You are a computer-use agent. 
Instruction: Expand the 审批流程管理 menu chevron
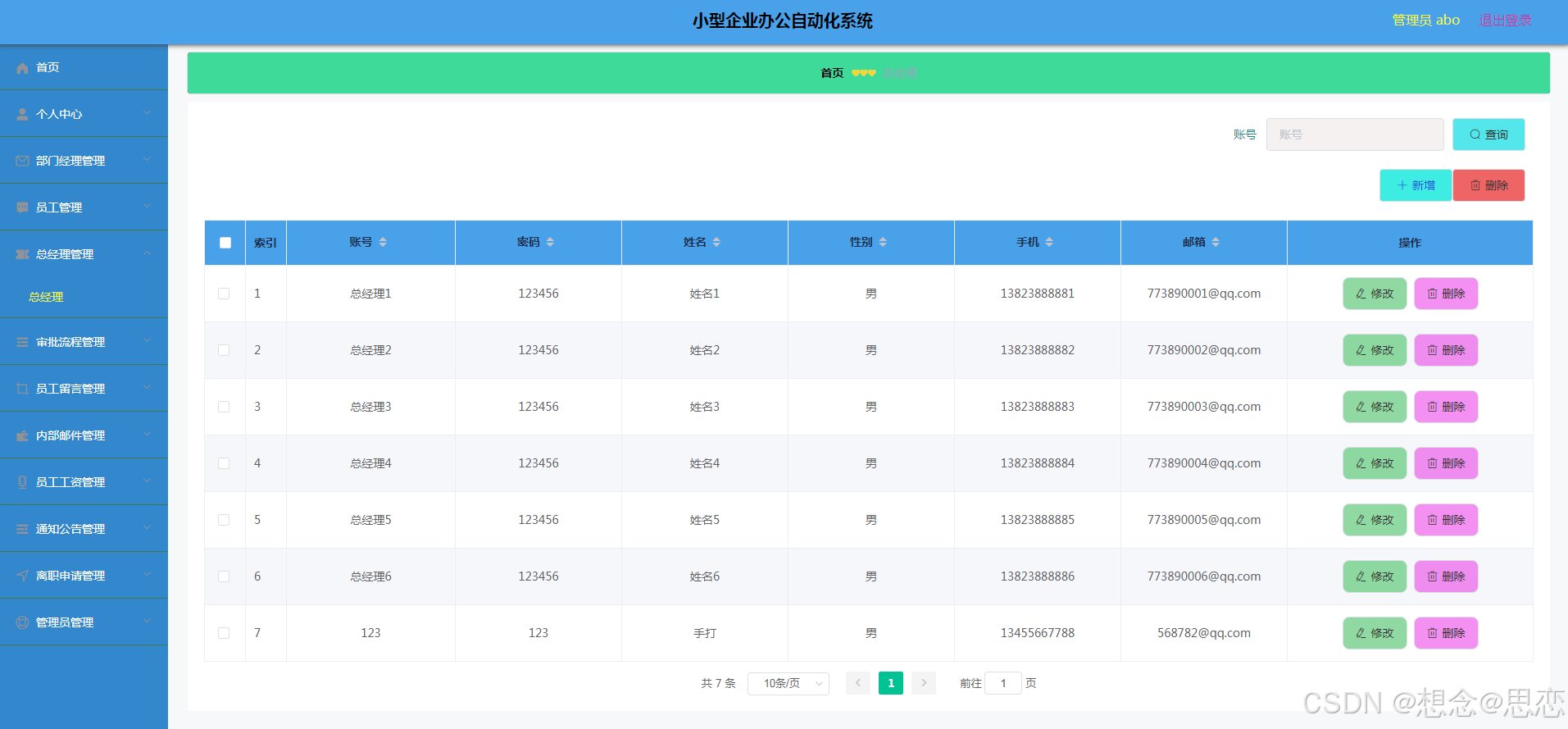147,341
